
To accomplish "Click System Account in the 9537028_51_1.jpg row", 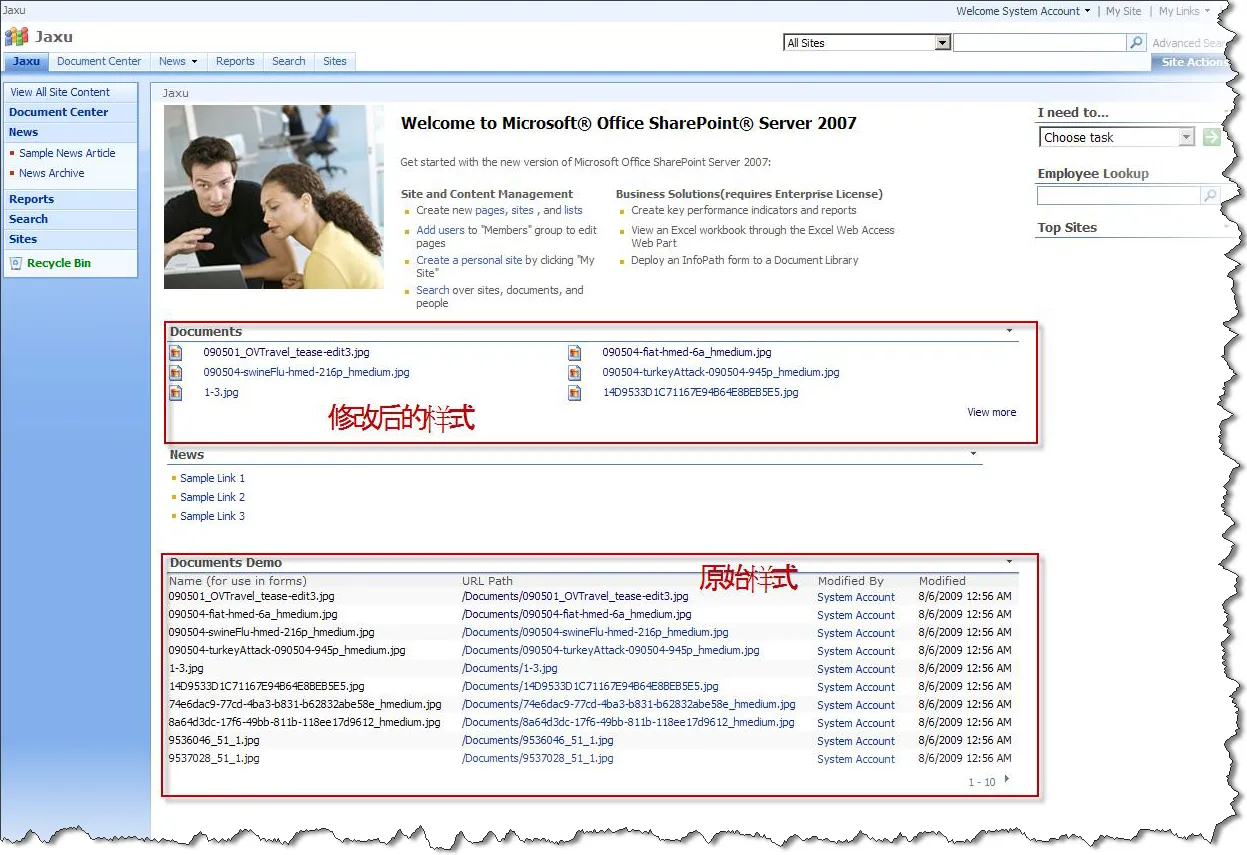I will (856, 759).
